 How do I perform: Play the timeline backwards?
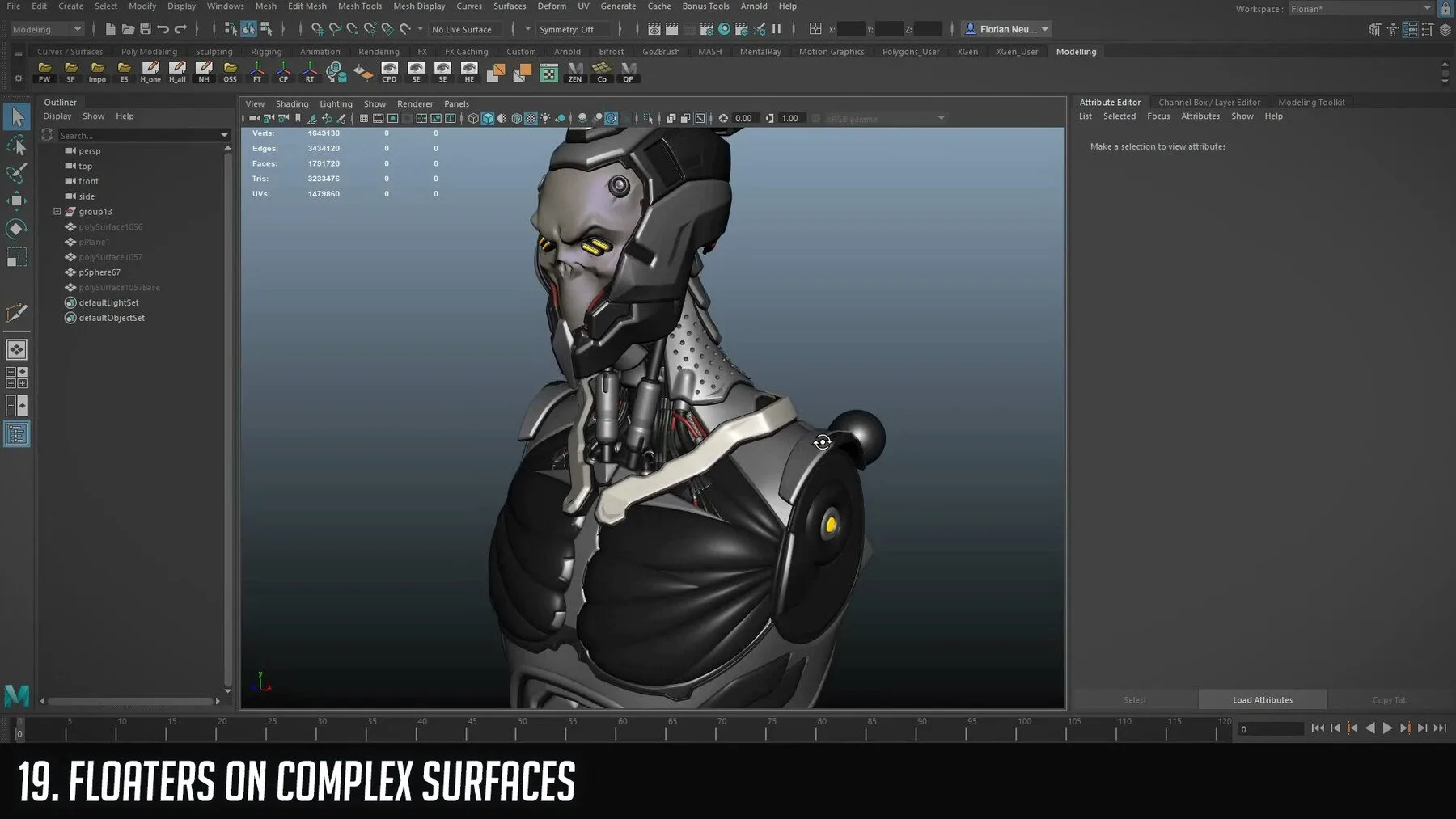point(1370,728)
